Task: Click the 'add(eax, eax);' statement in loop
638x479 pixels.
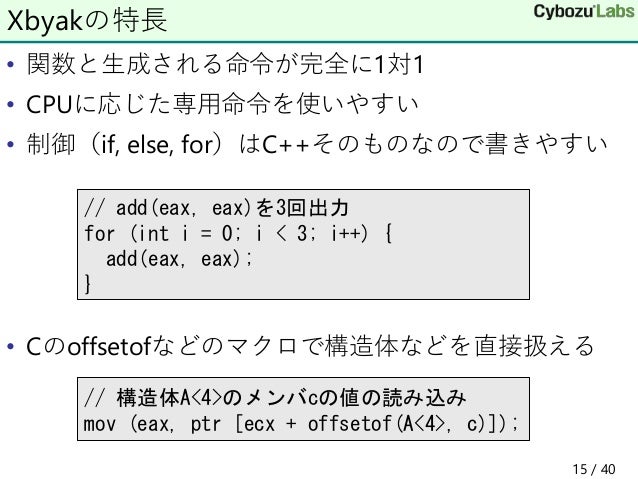Action: click(179, 259)
